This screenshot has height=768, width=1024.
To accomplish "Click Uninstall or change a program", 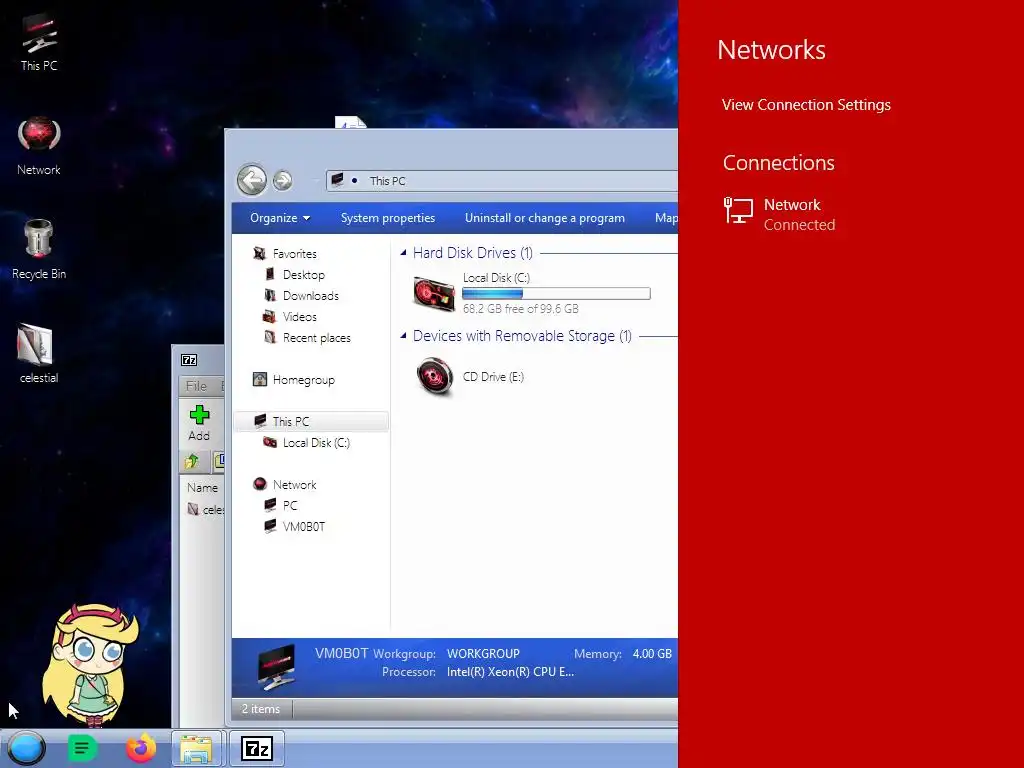I will point(545,218).
